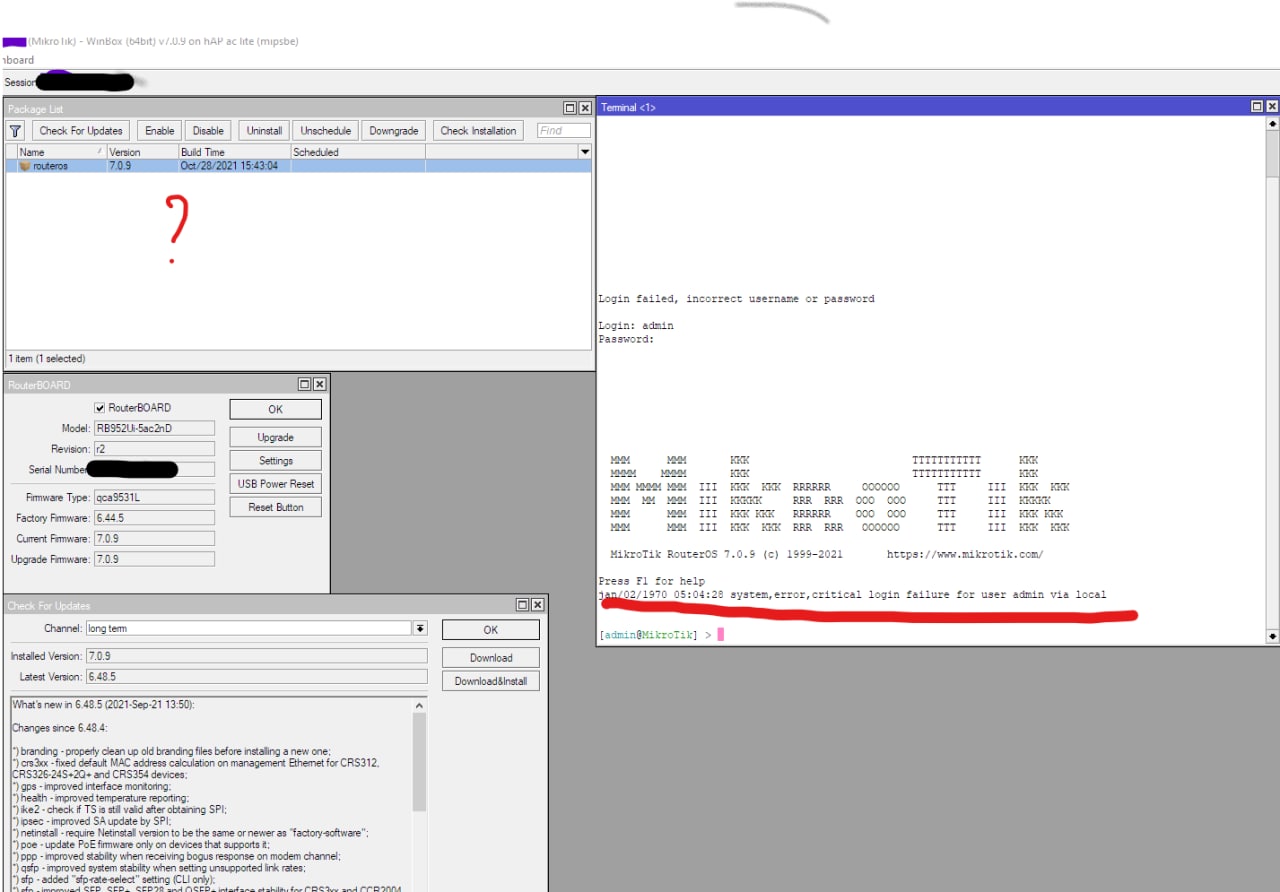Click the Check For Updates button

coord(81,131)
